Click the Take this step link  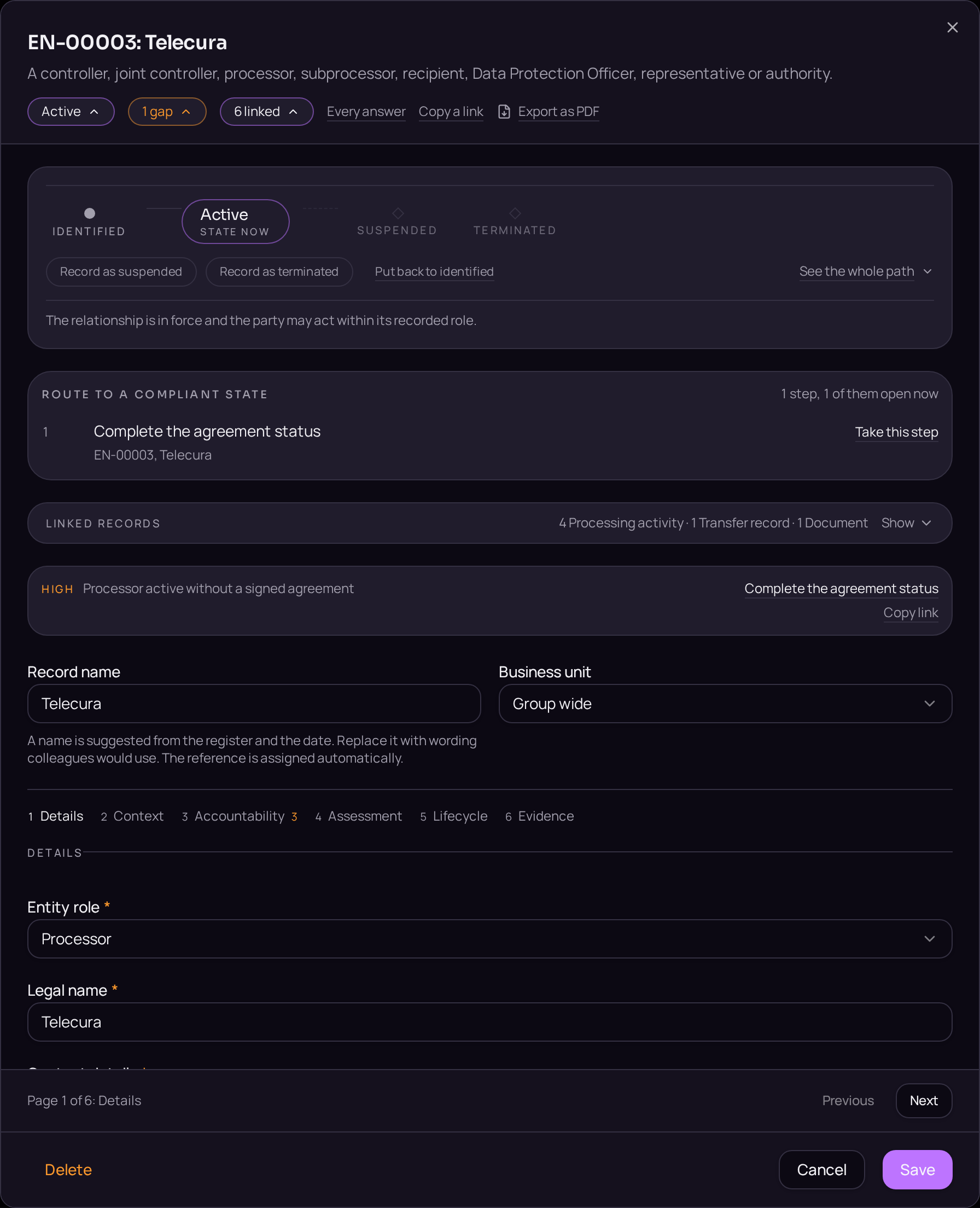tap(896, 432)
